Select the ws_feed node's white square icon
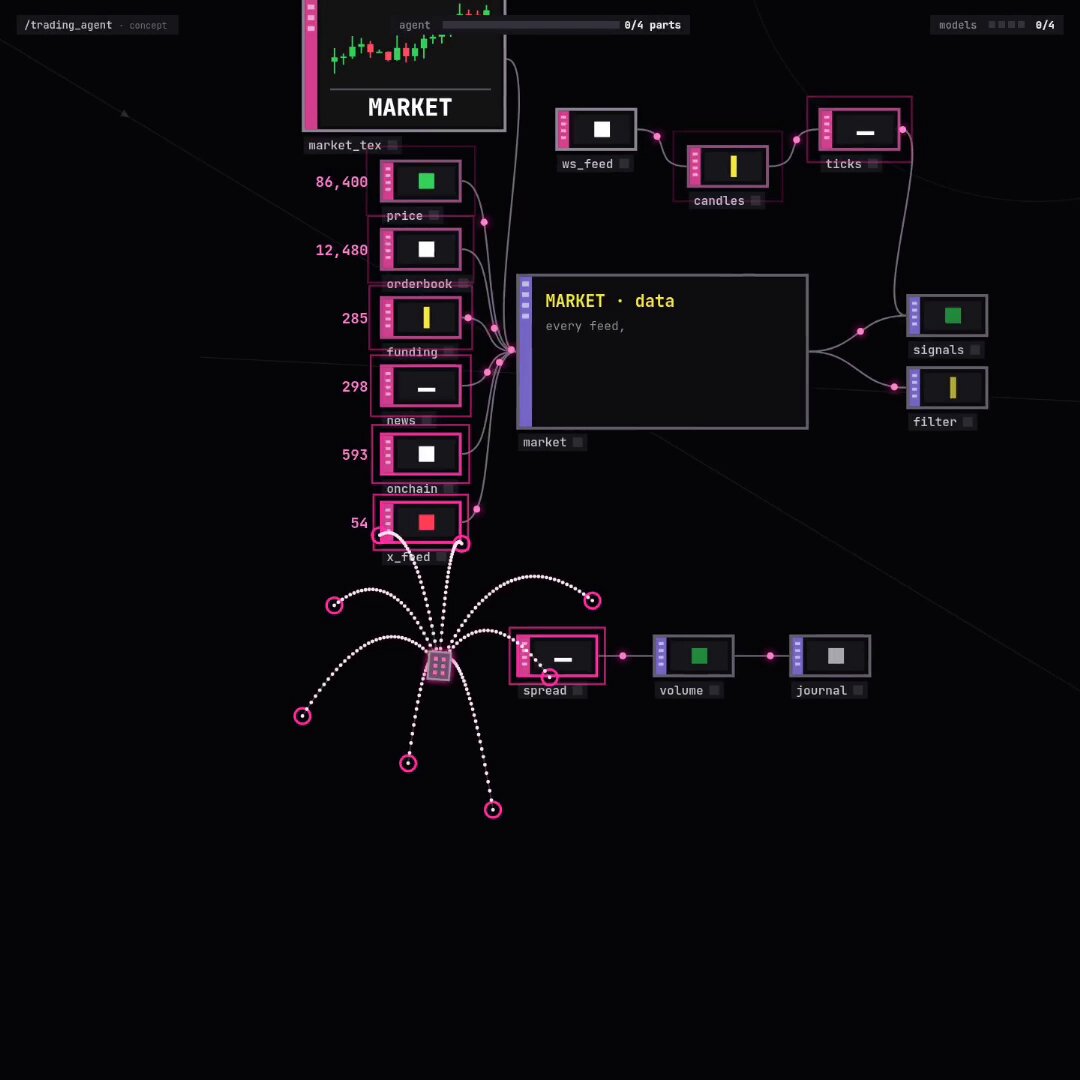The image size is (1080, 1080). 602,129
